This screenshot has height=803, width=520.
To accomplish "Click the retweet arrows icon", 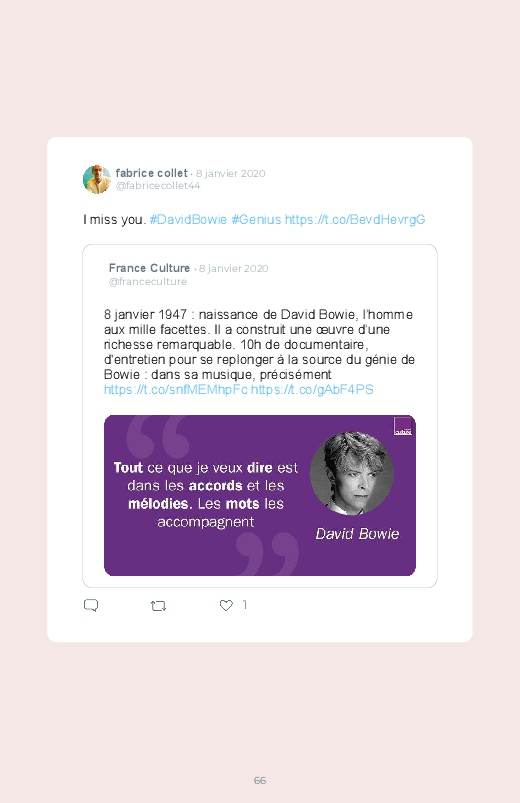I will [x=158, y=606].
